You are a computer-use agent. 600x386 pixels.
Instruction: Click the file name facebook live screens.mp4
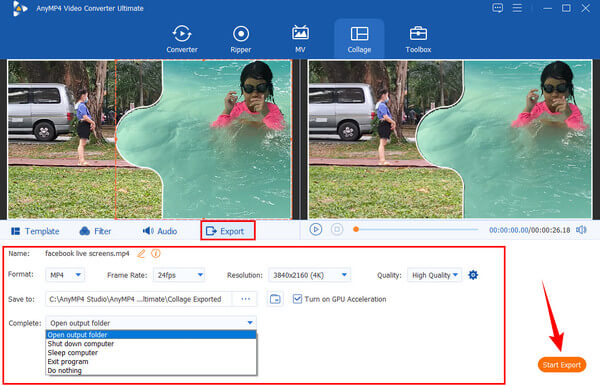pyautogui.click(x=87, y=253)
